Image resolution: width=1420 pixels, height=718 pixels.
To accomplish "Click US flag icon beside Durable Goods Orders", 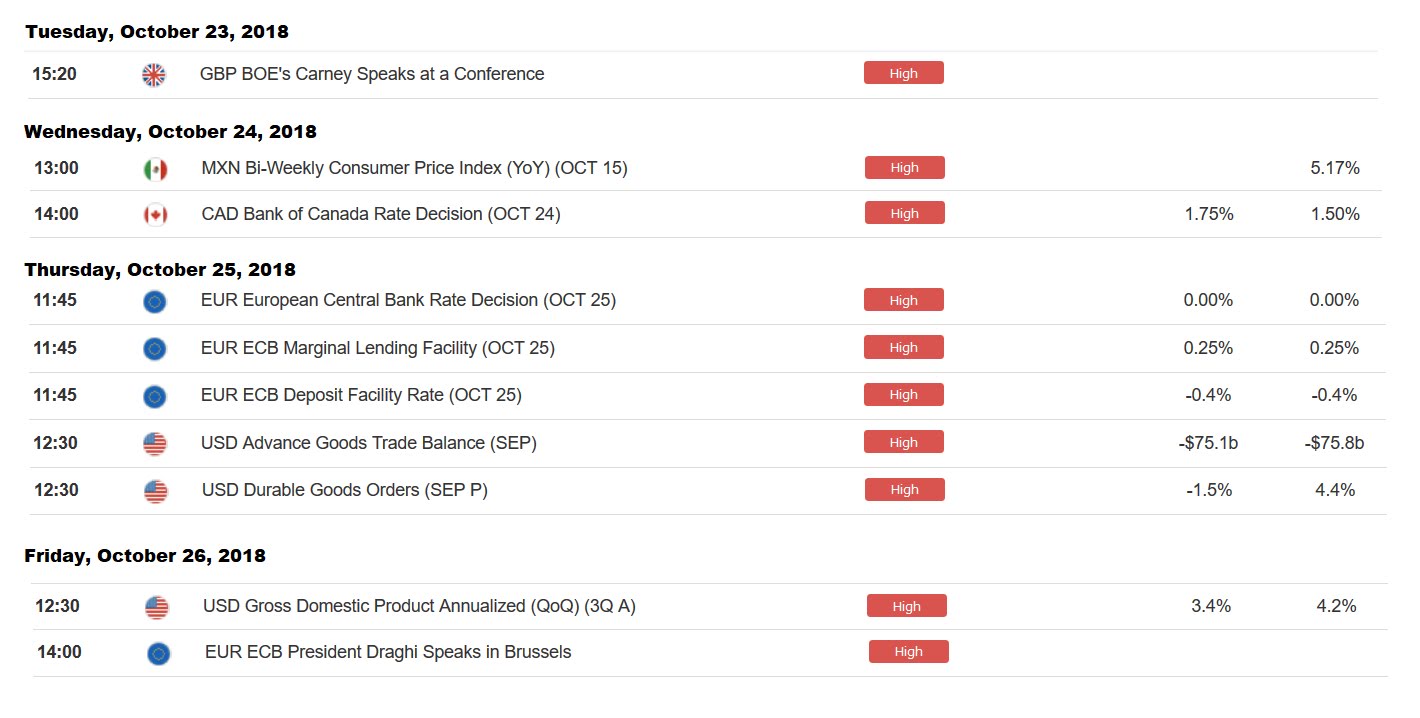I will coord(155,491).
